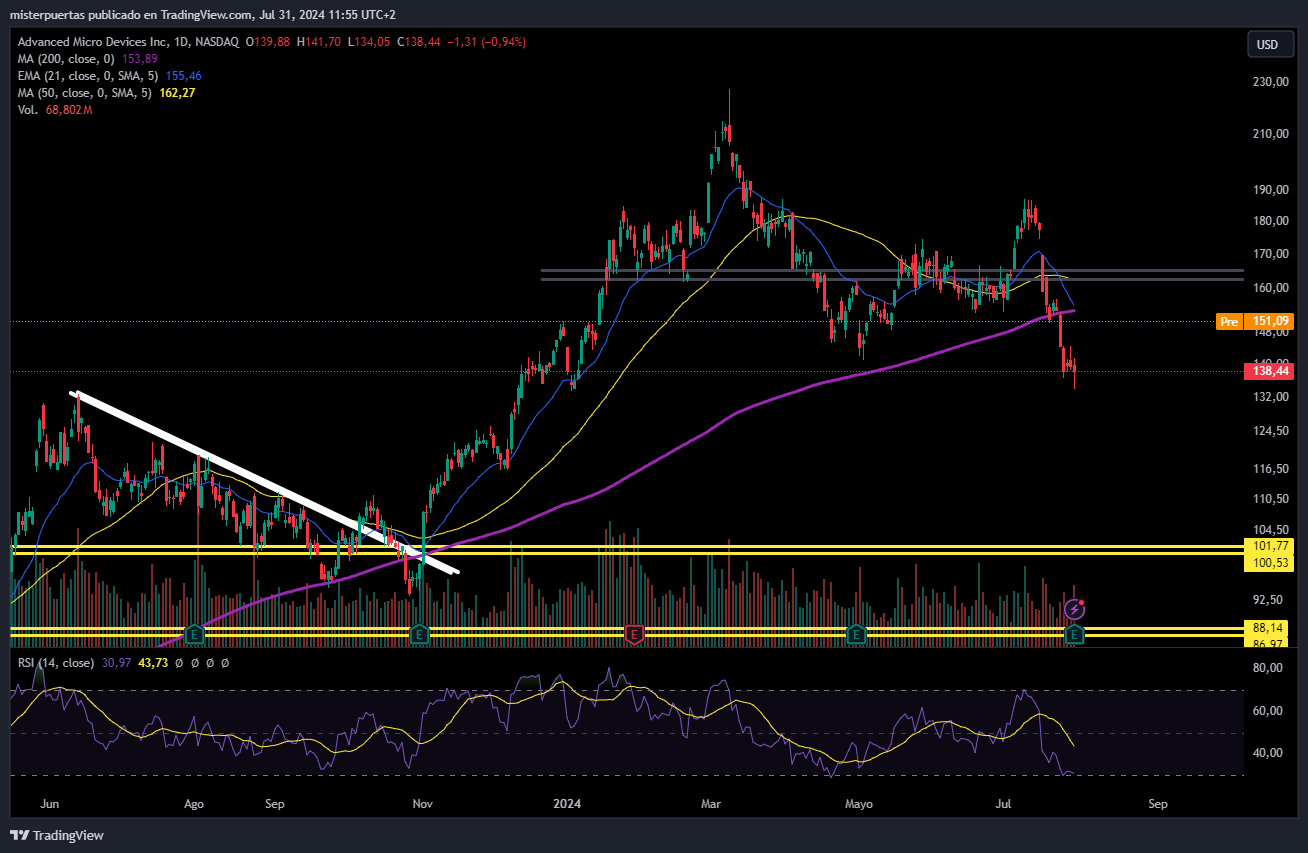This screenshot has height=853, width=1308.
Task: Click the latest earnings E marker
Action: 1074,634
